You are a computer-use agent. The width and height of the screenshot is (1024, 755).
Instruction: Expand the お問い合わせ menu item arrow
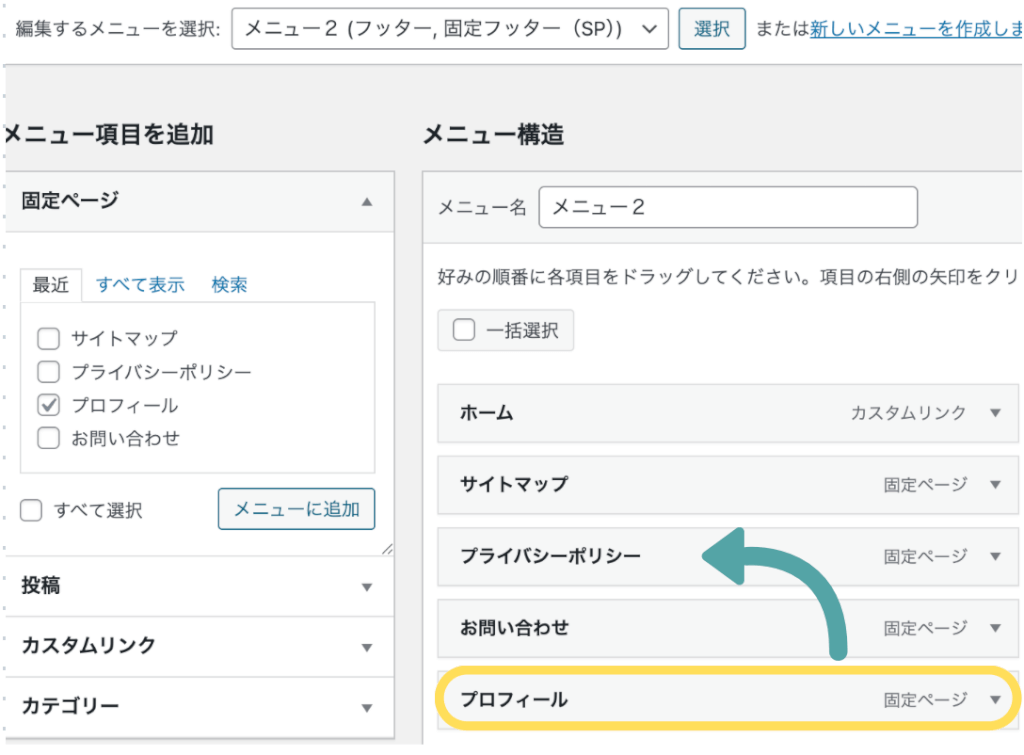coord(994,629)
